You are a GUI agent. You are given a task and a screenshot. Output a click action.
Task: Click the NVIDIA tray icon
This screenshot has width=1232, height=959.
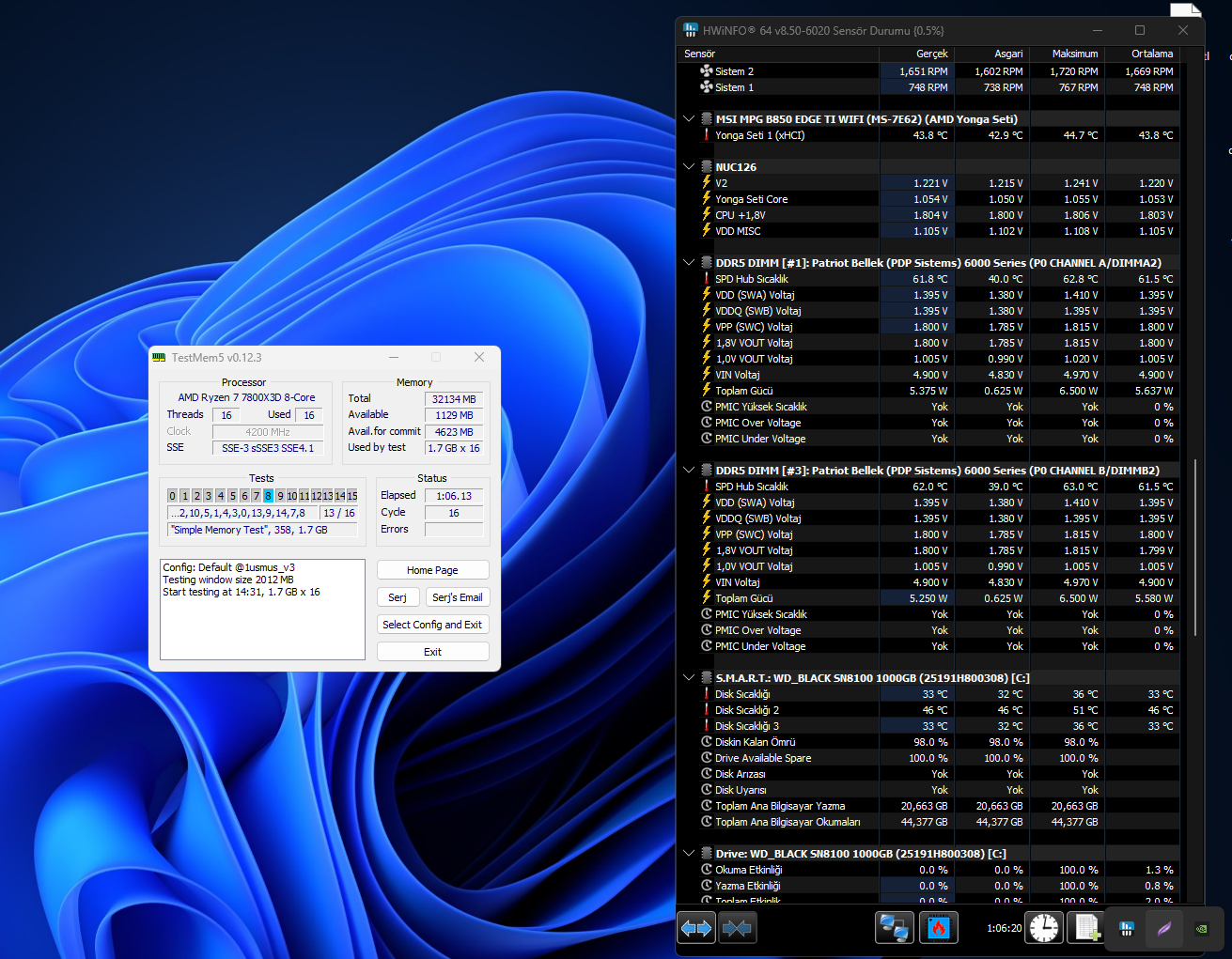(1201, 929)
